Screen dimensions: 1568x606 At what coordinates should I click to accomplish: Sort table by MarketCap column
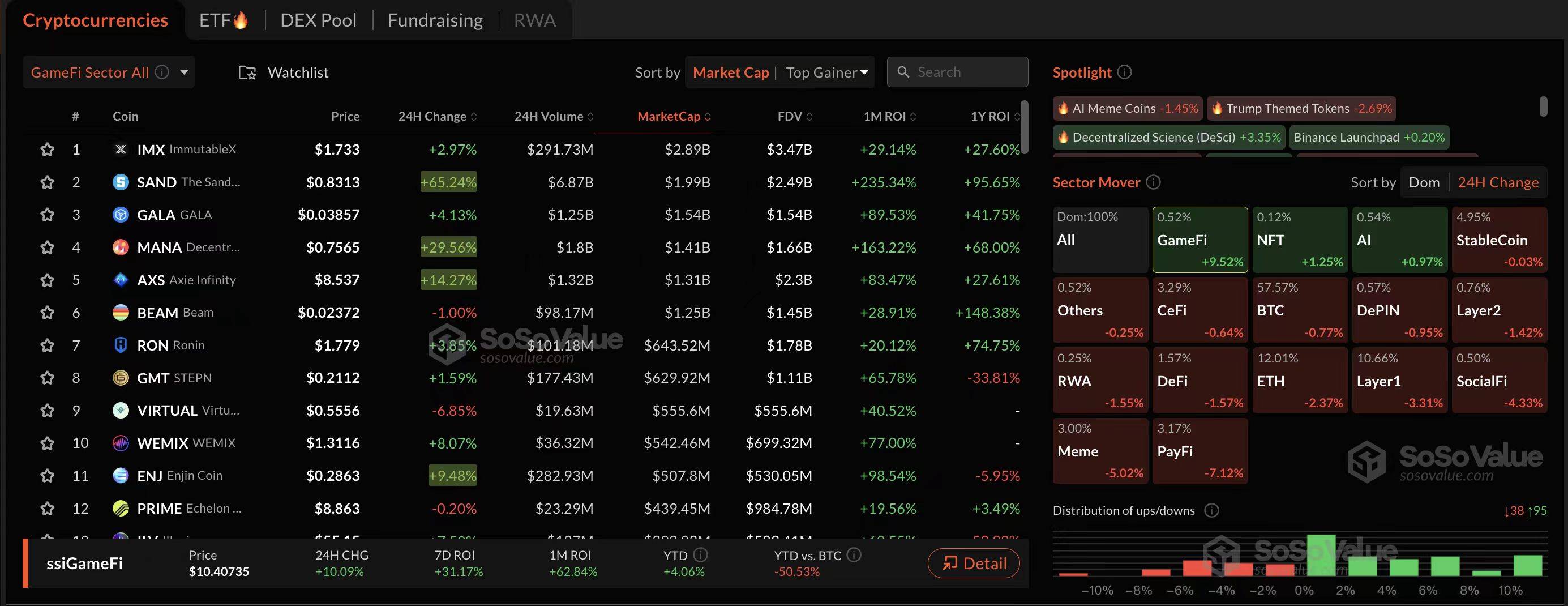[x=674, y=116]
